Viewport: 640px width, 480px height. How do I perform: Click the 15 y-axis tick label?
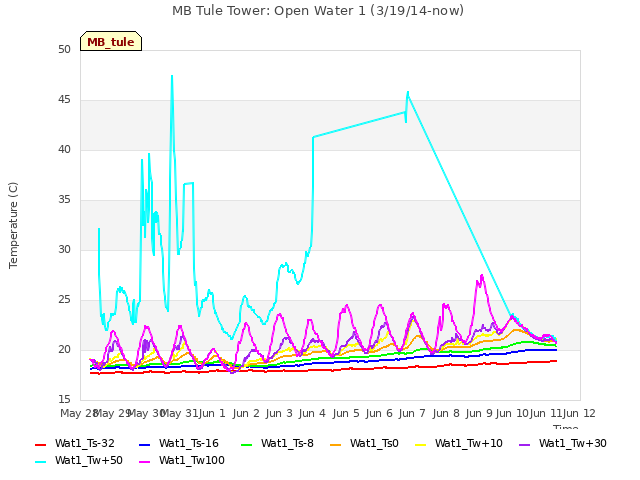tap(64, 399)
